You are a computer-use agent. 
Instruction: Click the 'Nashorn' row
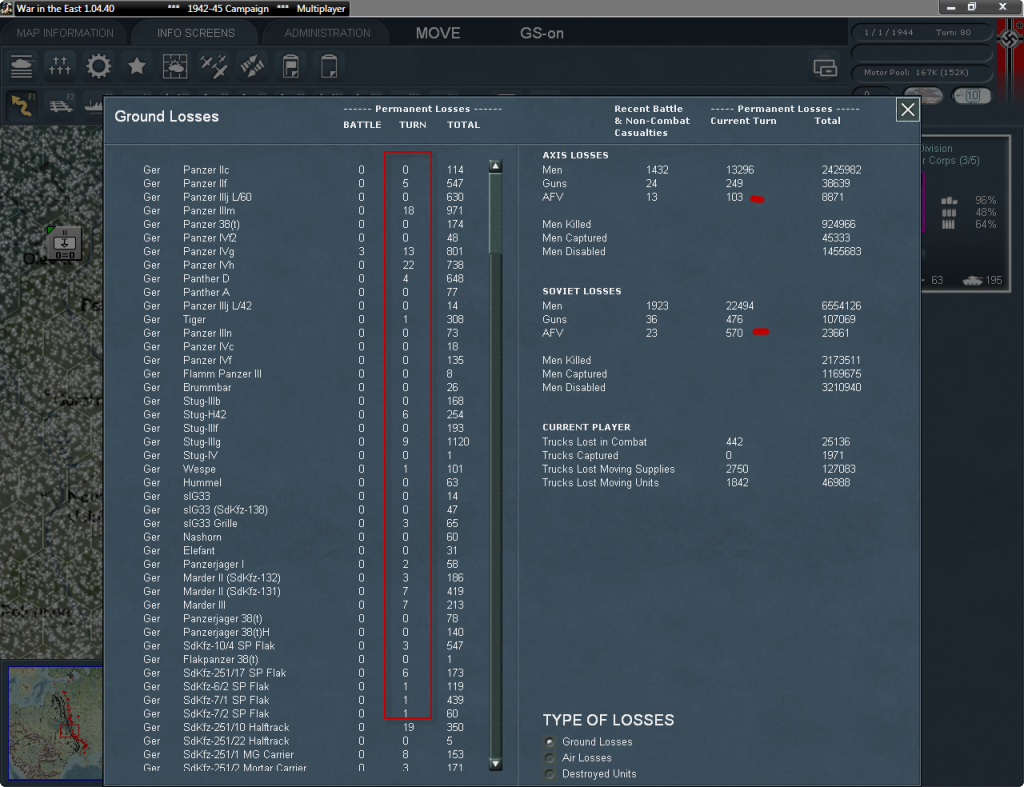pyautogui.click(x=304, y=537)
